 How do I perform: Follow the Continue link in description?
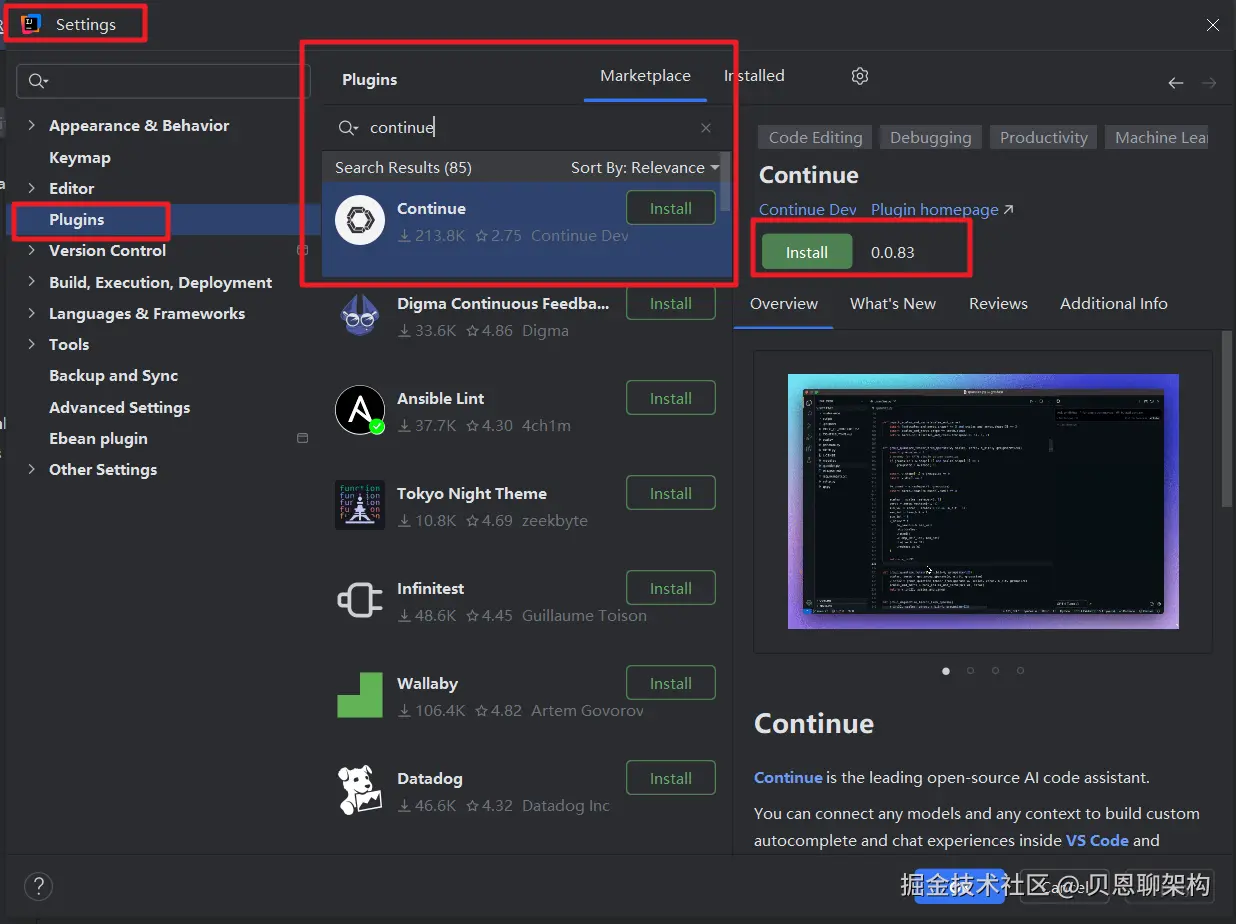(788, 778)
